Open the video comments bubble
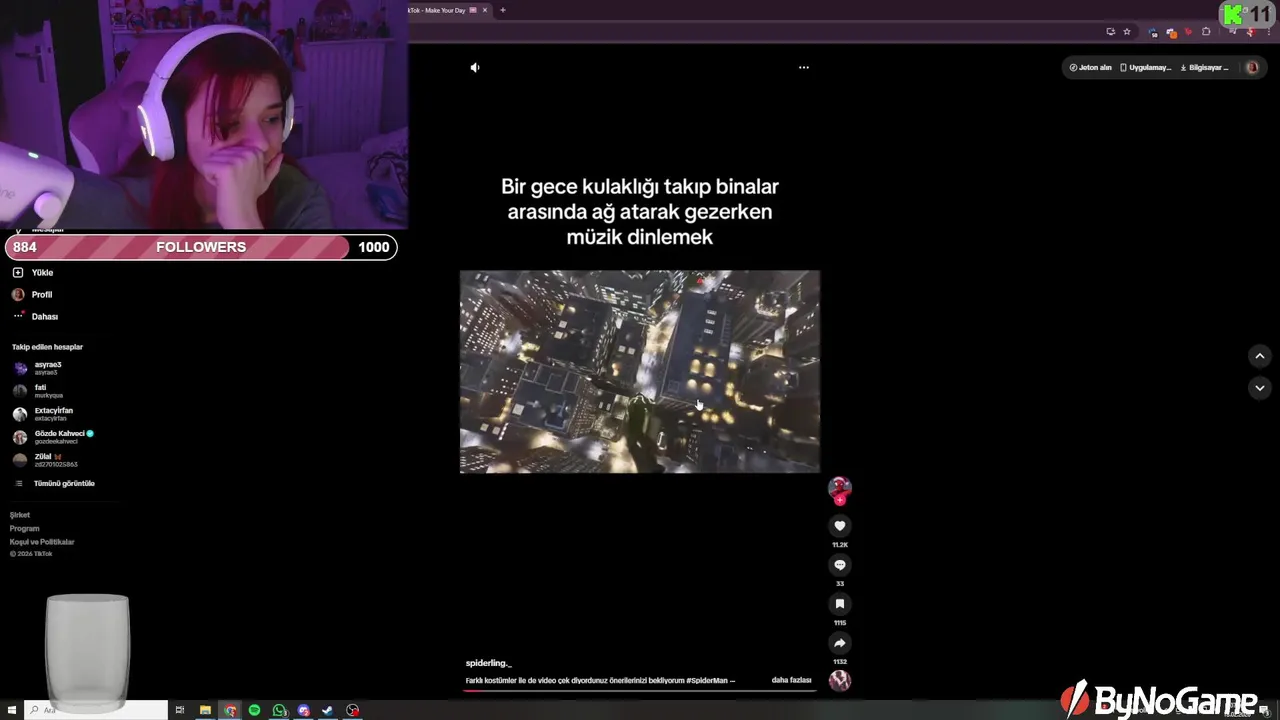 pyautogui.click(x=840, y=565)
